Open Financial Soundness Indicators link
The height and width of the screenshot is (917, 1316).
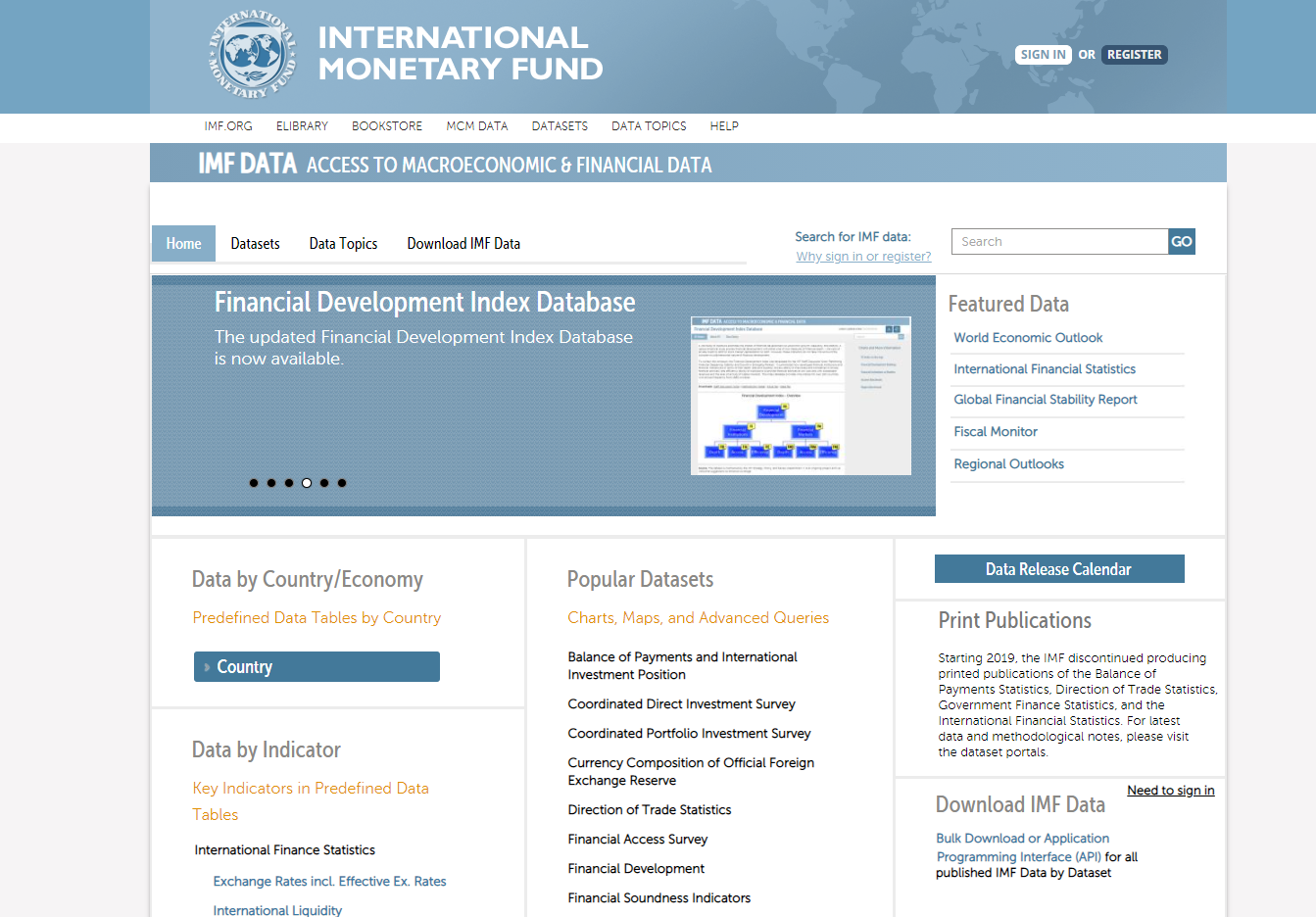pyautogui.click(x=659, y=898)
